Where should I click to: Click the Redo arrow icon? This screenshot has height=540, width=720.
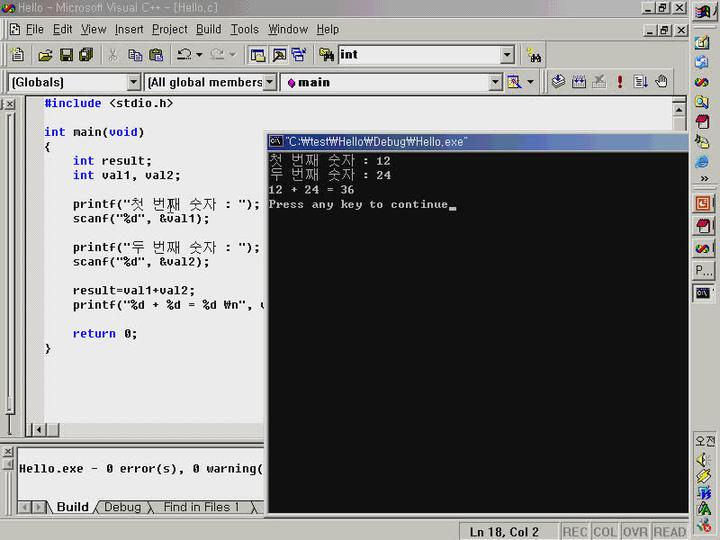(217, 55)
